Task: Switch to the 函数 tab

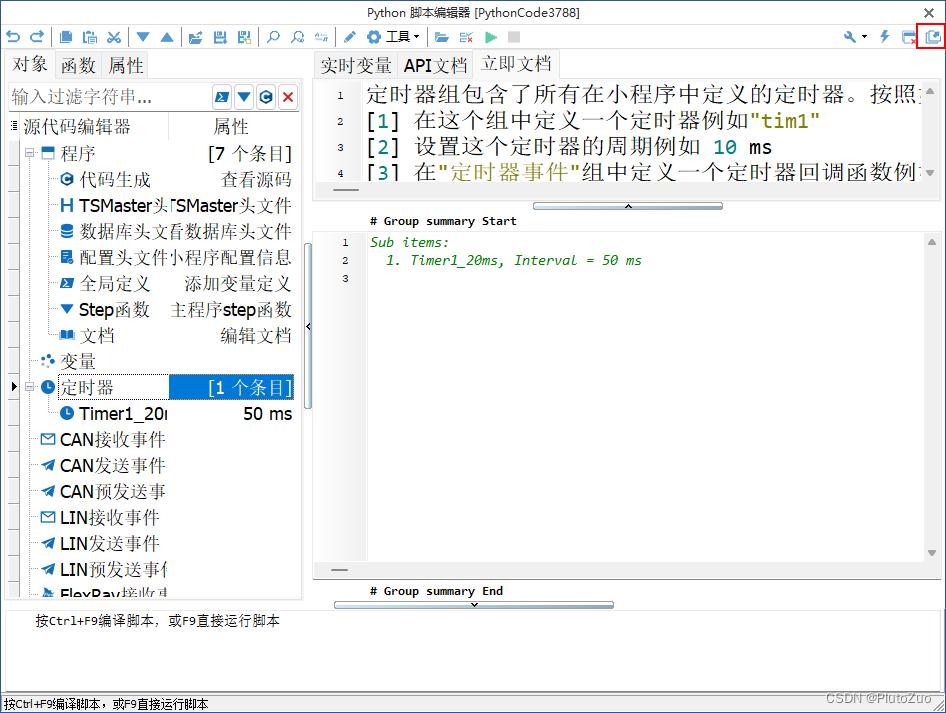Action: 78,65
